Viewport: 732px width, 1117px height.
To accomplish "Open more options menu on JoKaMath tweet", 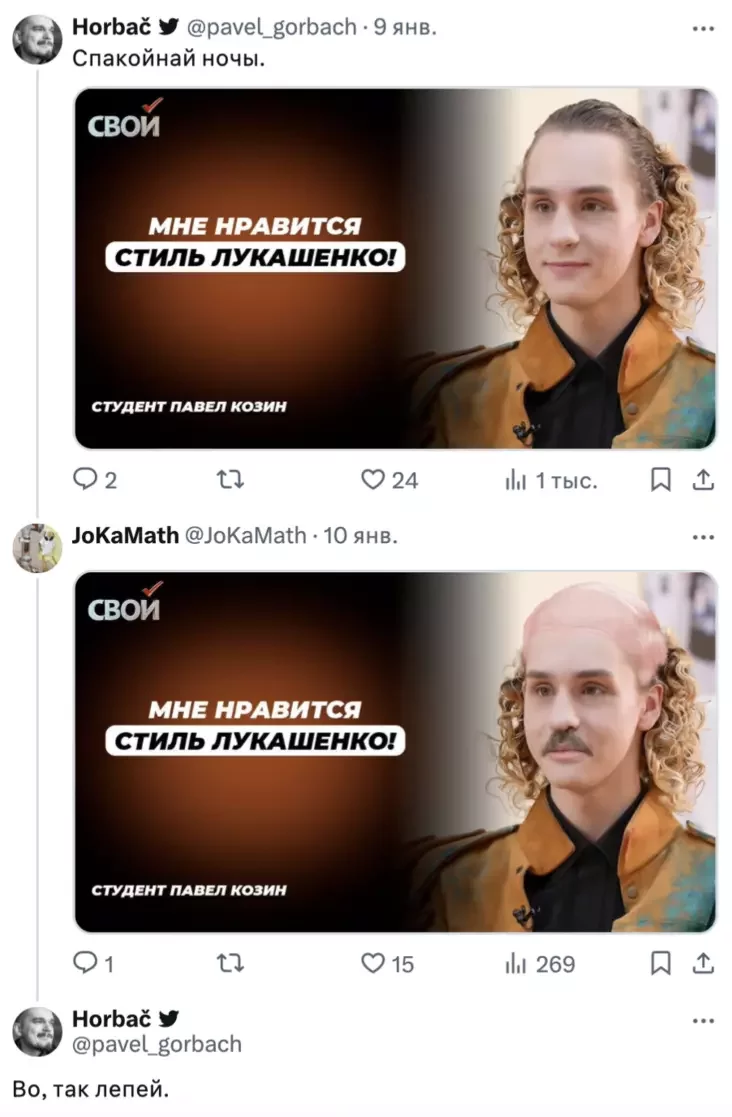I will pos(703,537).
